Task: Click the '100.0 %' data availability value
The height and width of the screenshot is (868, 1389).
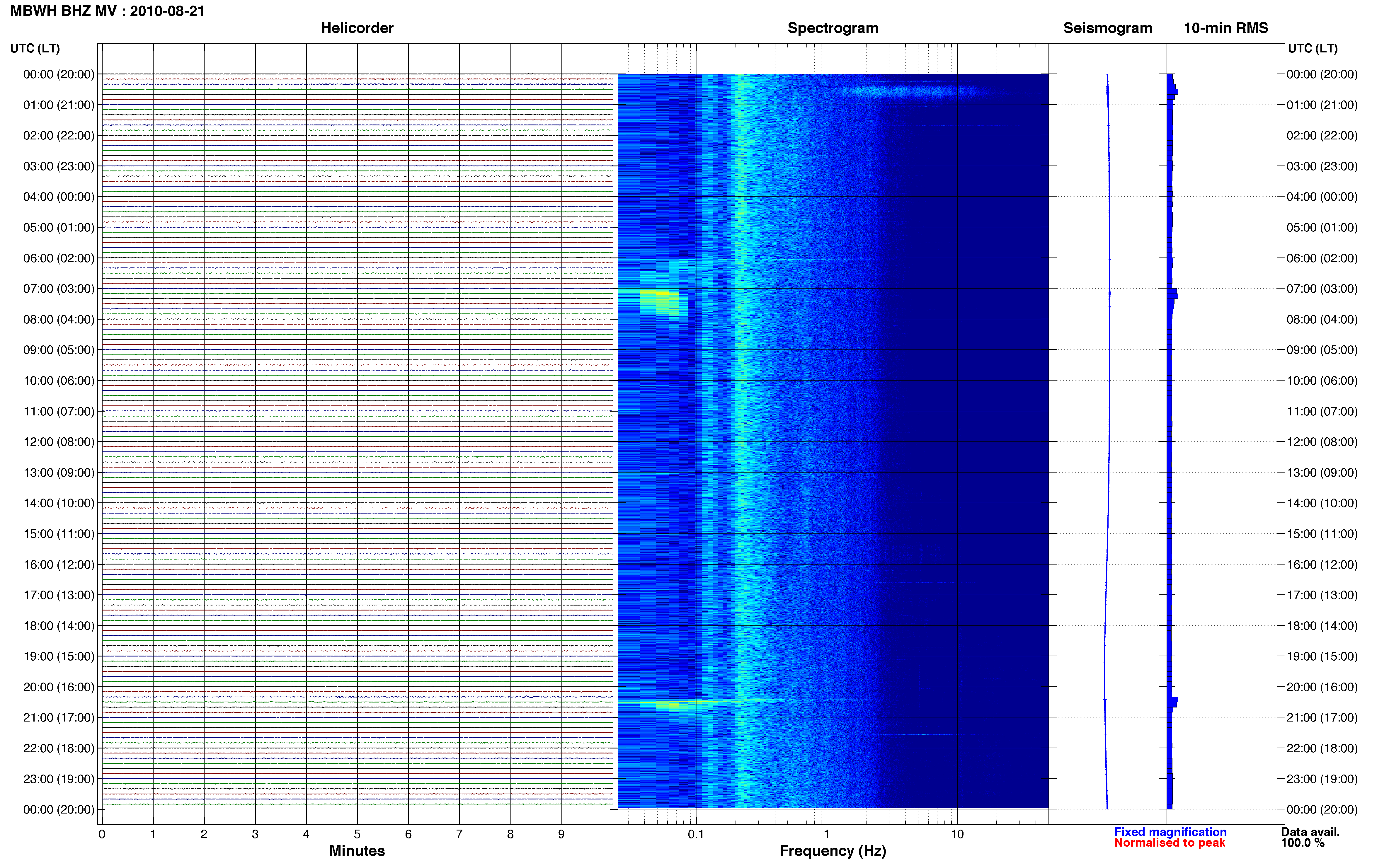Action: 1303,843
